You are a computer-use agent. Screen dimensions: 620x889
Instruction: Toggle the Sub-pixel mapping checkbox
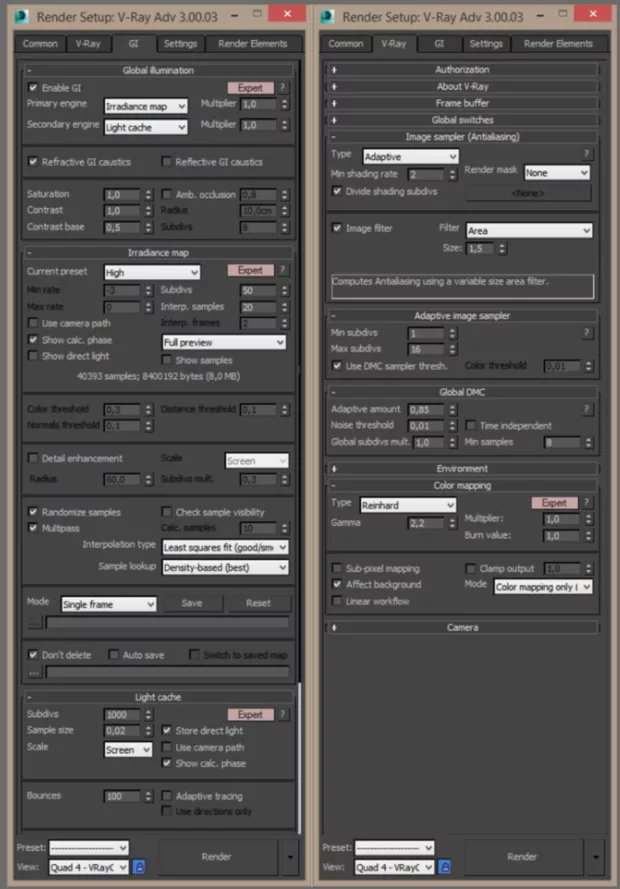point(337,568)
